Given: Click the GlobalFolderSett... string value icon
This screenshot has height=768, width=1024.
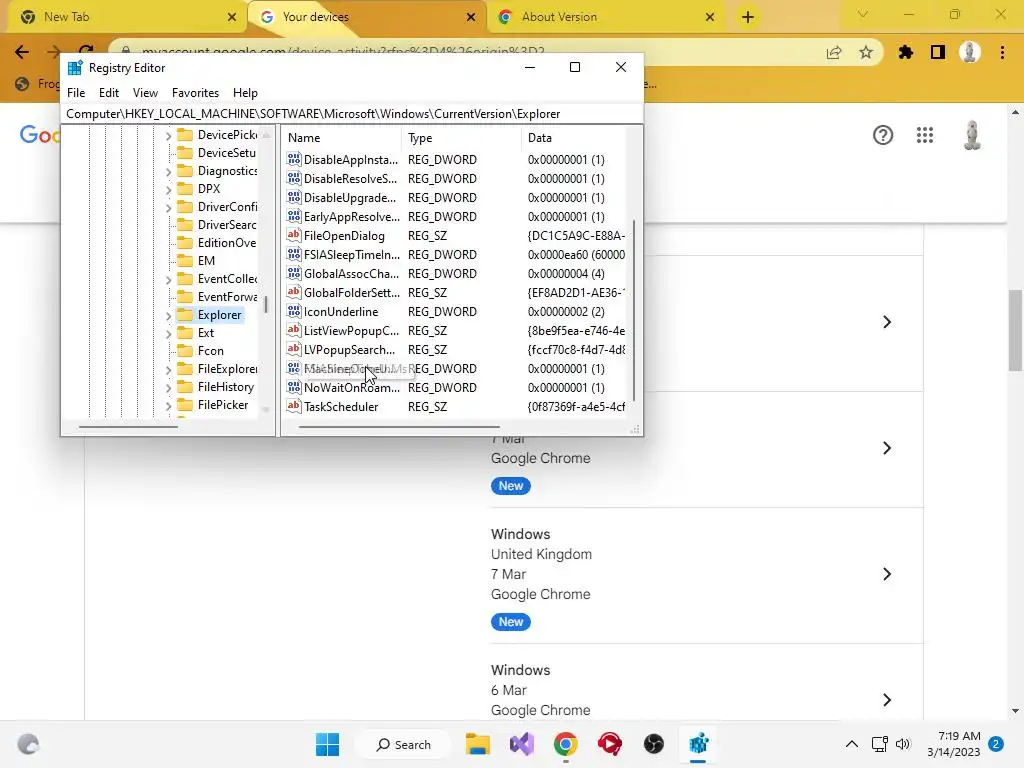Looking at the screenshot, I should [294, 293].
